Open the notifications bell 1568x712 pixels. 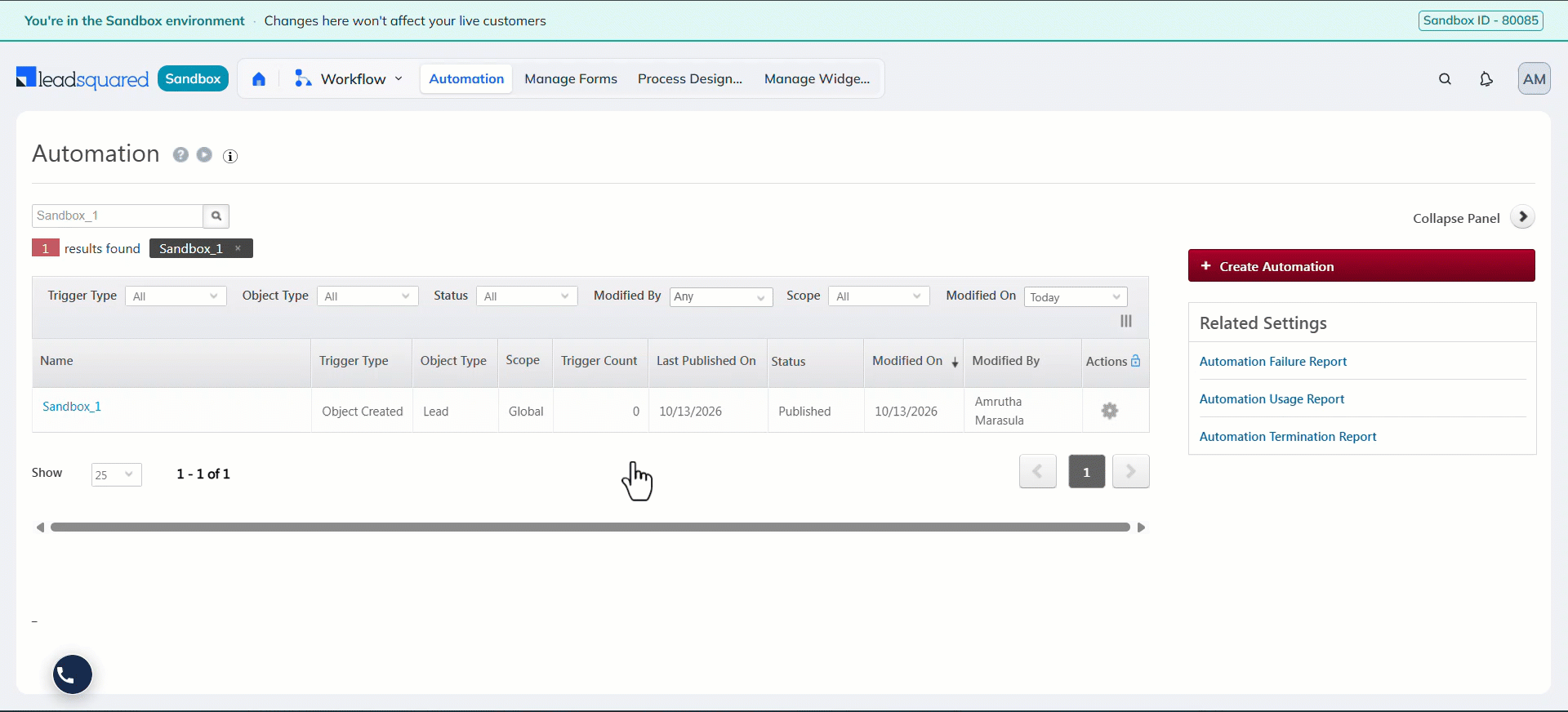1486,79
